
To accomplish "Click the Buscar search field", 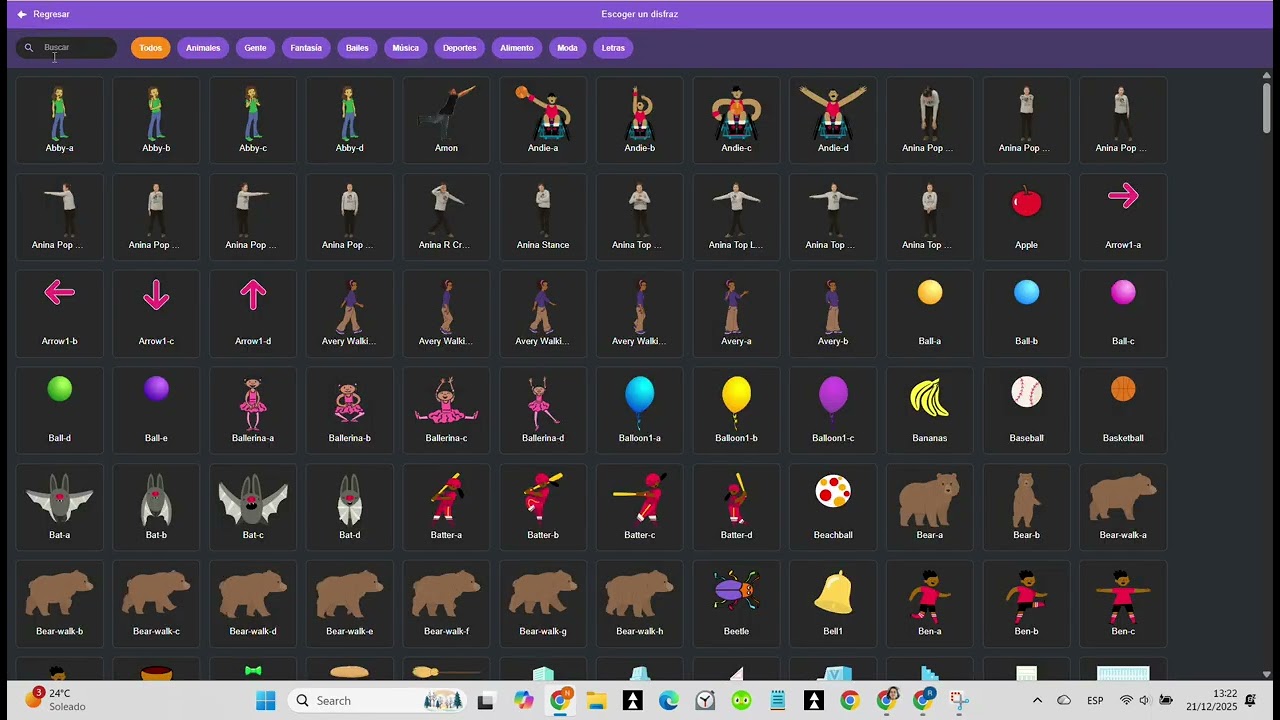I will pyautogui.click(x=66, y=47).
